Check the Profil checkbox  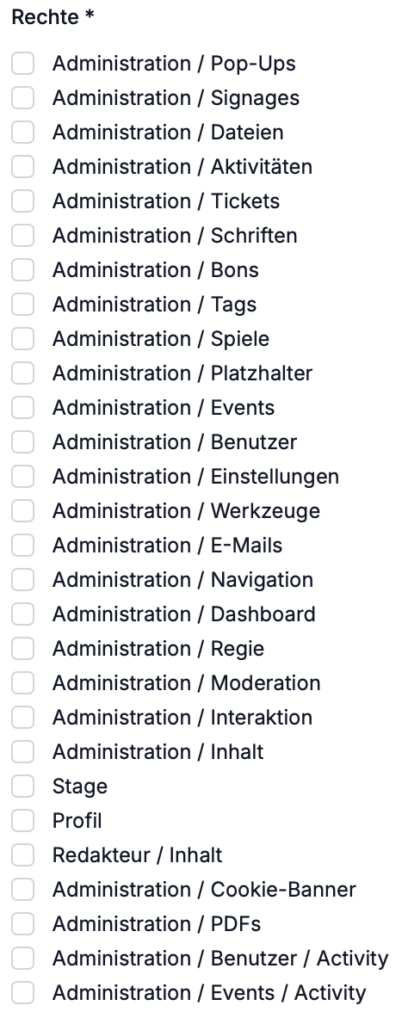click(23, 821)
